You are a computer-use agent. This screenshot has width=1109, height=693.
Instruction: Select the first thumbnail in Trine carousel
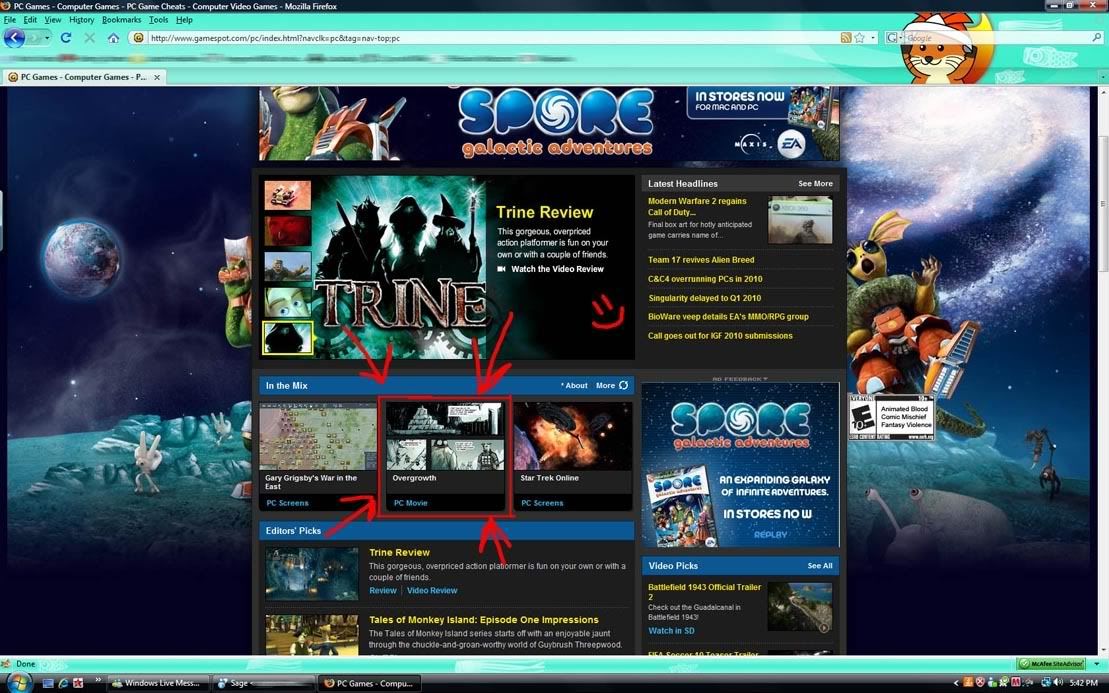(x=288, y=195)
